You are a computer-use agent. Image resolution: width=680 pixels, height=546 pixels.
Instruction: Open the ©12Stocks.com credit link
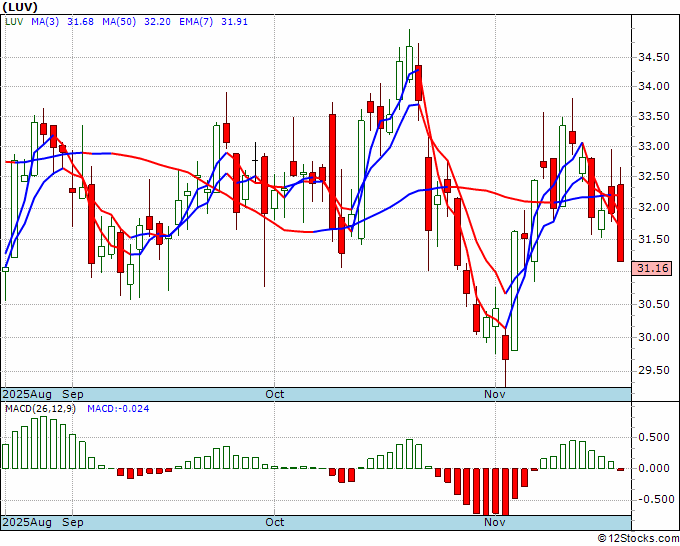[x=638, y=539]
